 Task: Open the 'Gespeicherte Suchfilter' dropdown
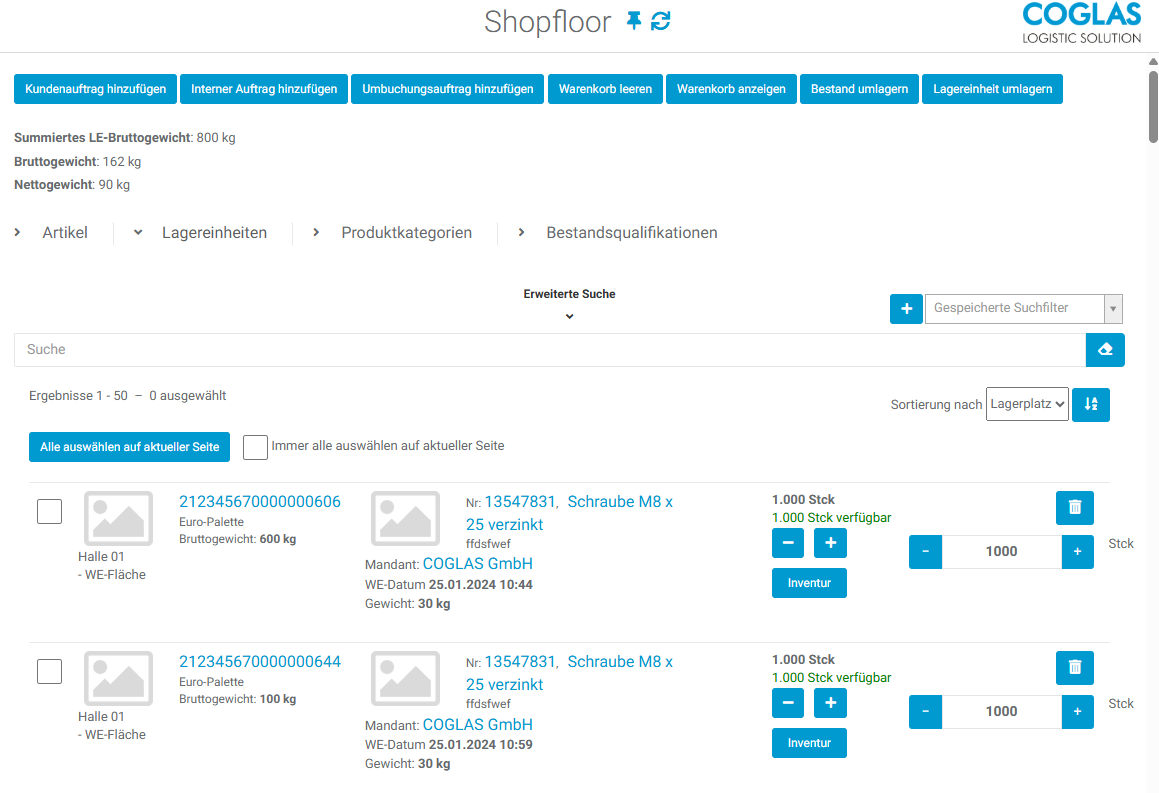[1024, 308]
